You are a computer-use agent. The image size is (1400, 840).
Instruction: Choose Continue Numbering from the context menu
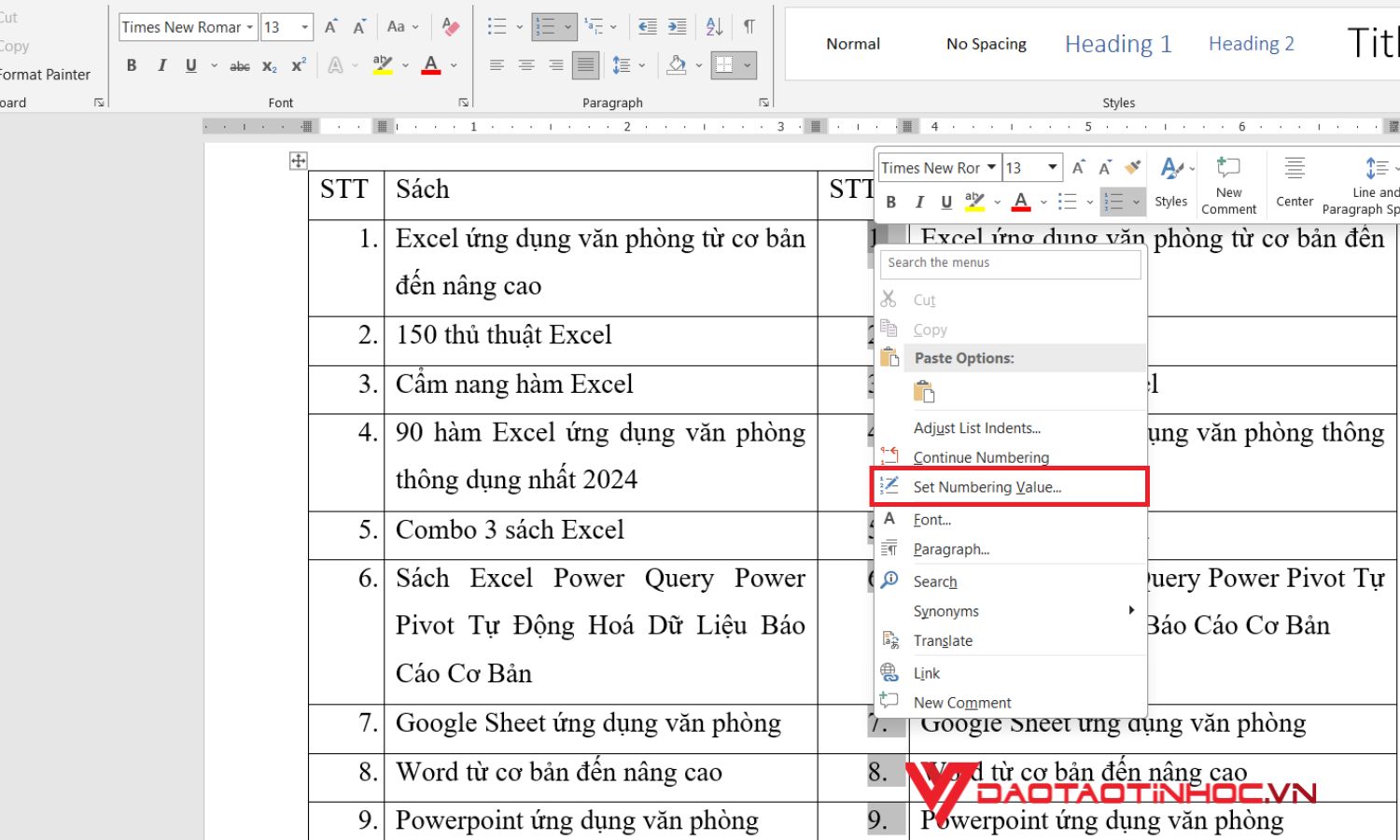(x=981, y=457)
